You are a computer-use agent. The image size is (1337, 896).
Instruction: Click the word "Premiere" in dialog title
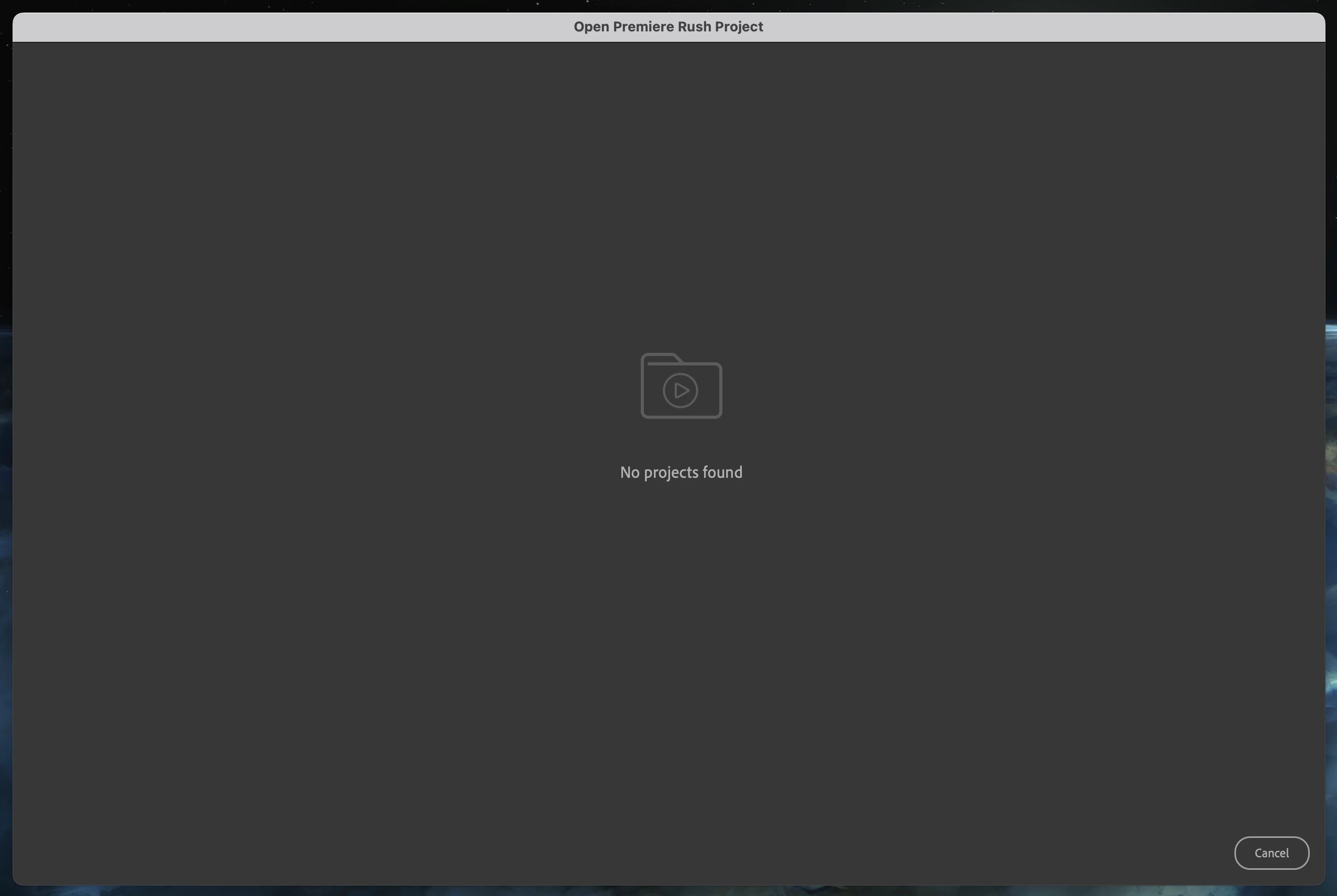pyautogui.click(x=643, y=27)
